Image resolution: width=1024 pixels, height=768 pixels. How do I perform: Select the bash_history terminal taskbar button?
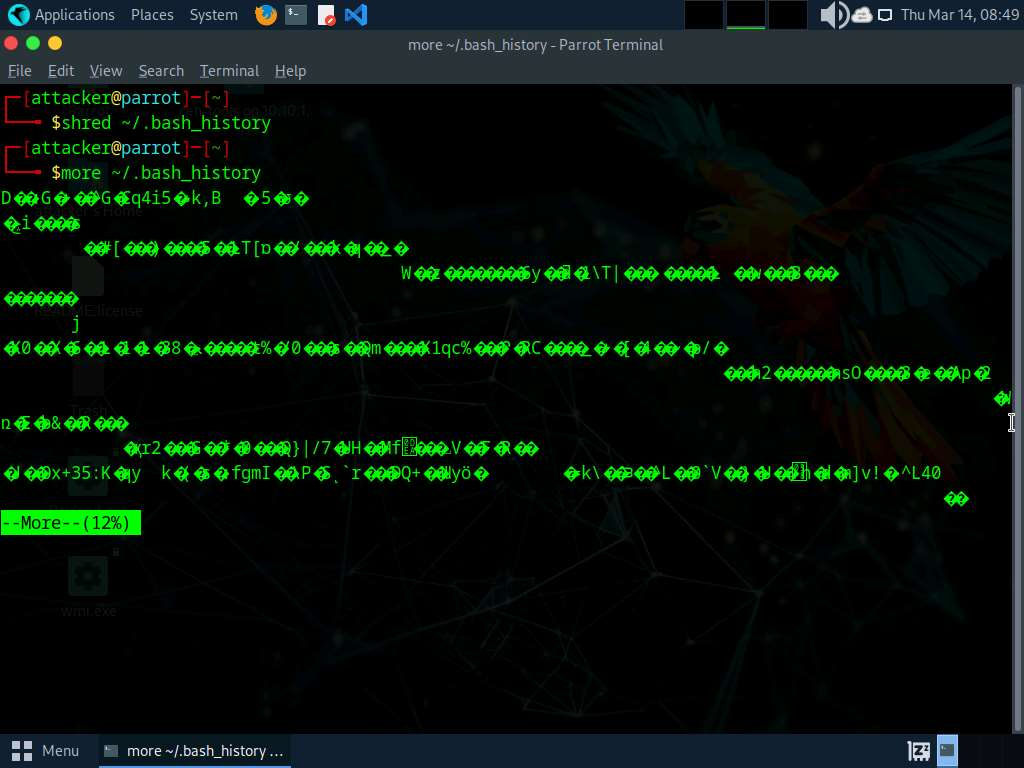tap(194, 750)
